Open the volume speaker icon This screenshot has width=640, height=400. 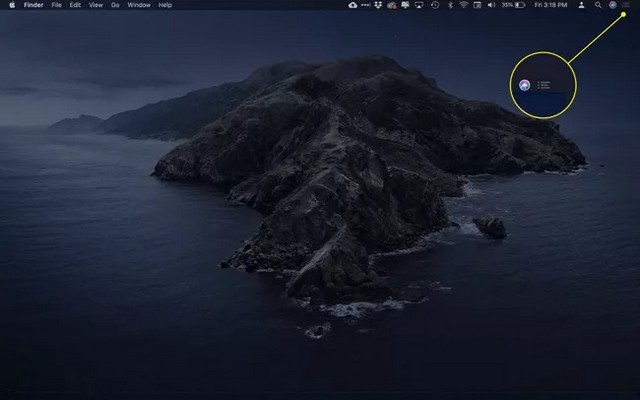(x=491, y=5)
